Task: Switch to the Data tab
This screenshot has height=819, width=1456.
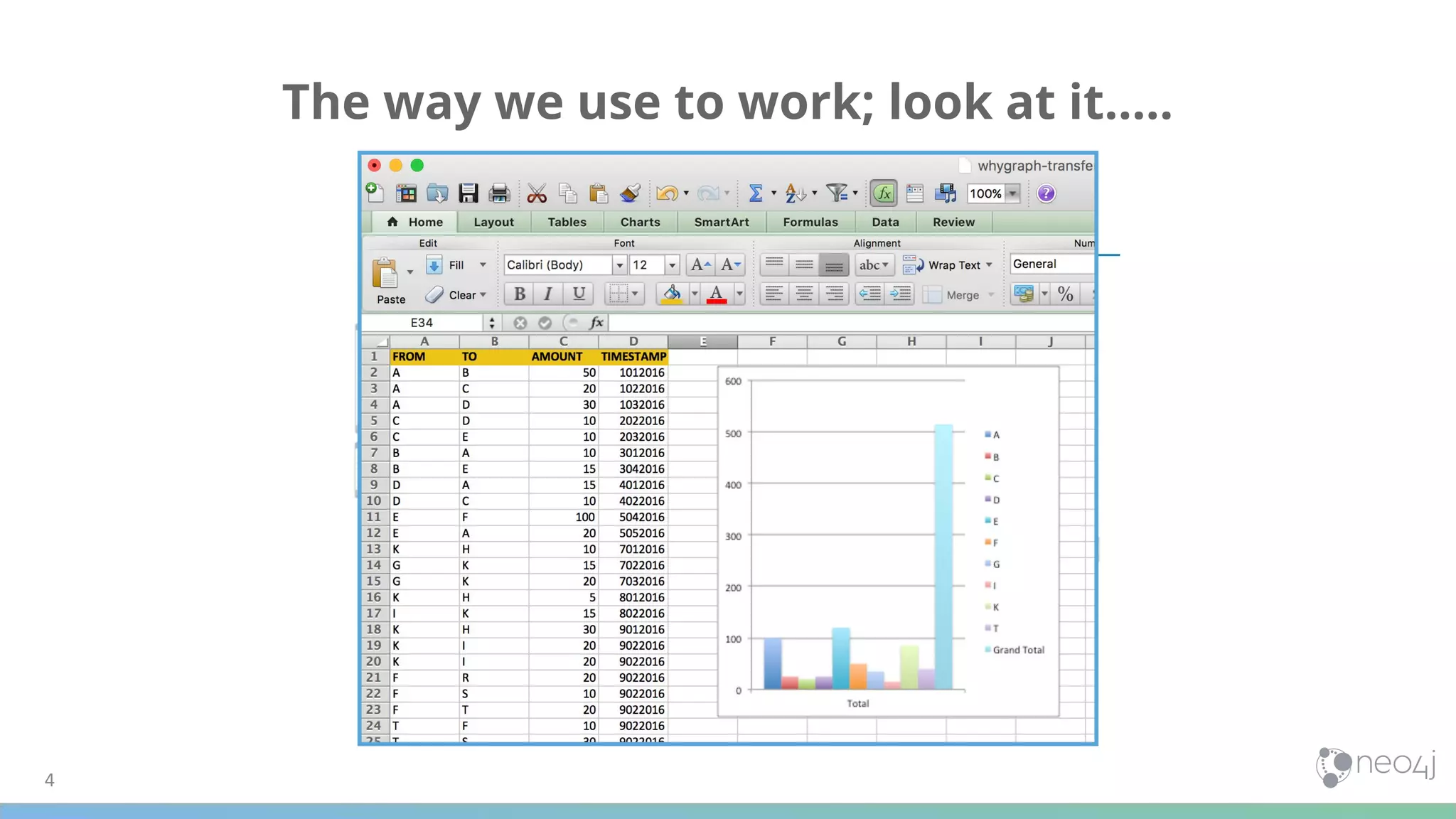Action: (885, 222)
